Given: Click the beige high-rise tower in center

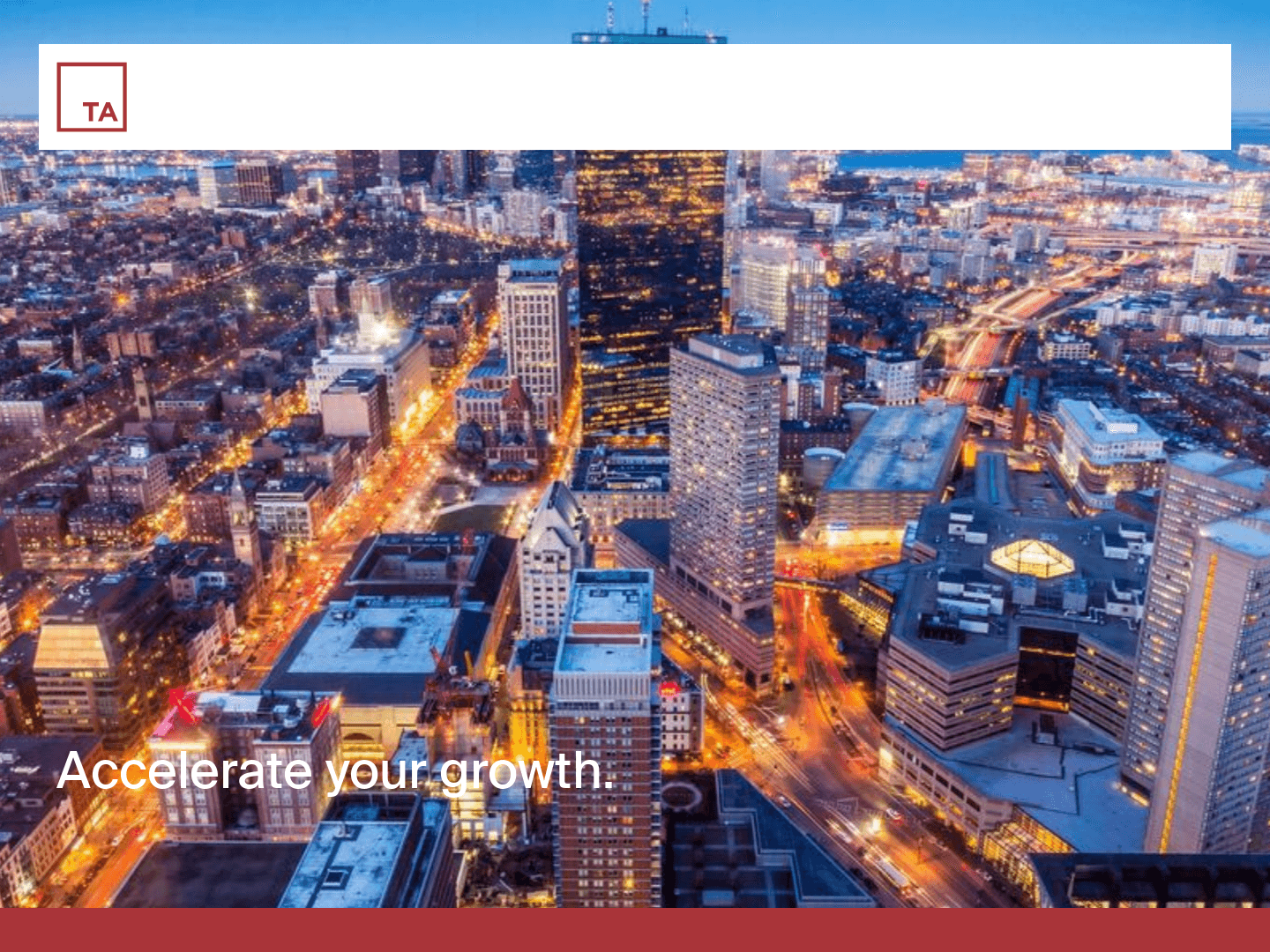Looking at the screenshot, I should coord(723,476).
